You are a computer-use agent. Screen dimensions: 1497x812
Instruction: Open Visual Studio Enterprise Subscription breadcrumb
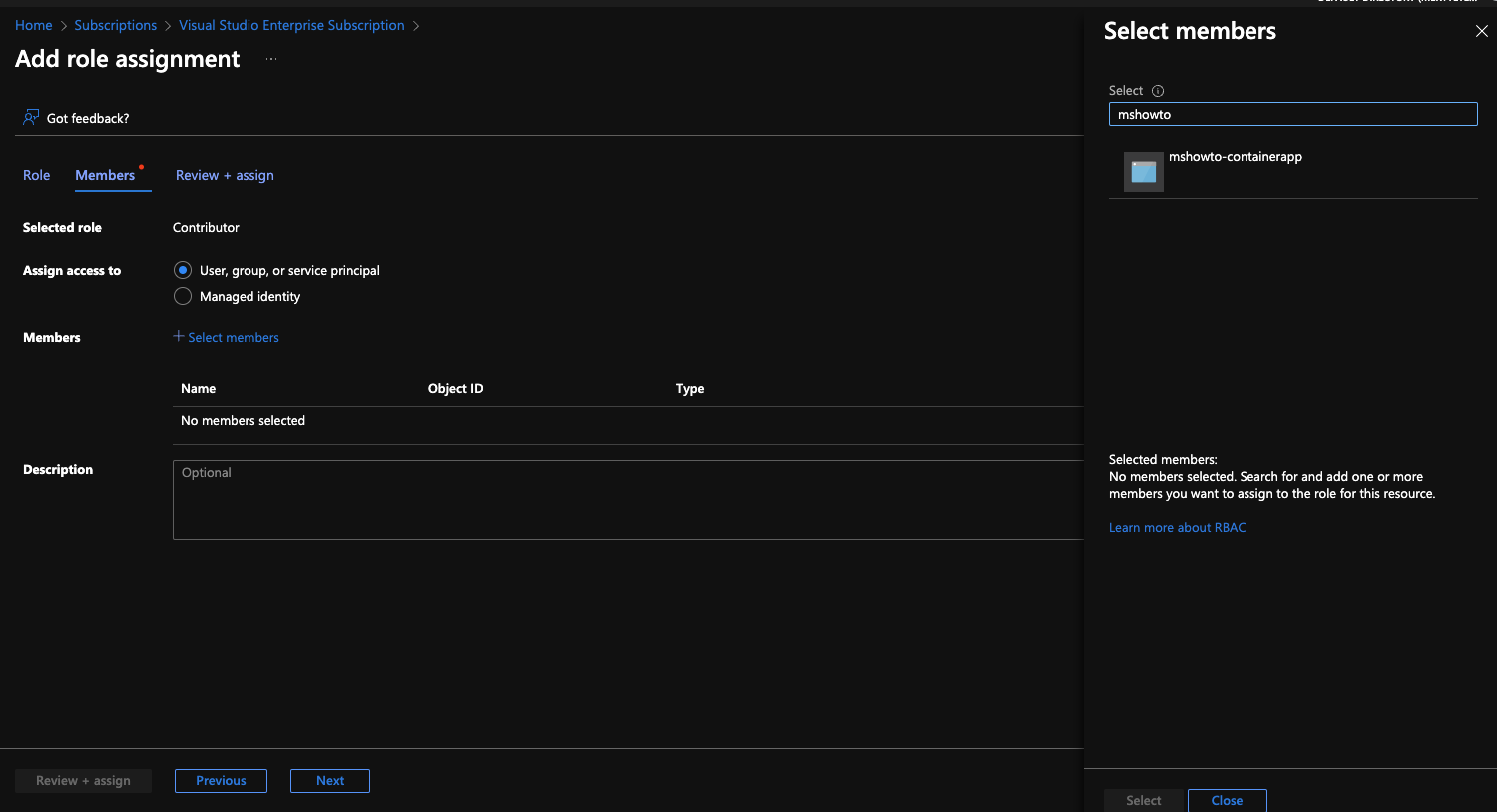coord(291,25)
